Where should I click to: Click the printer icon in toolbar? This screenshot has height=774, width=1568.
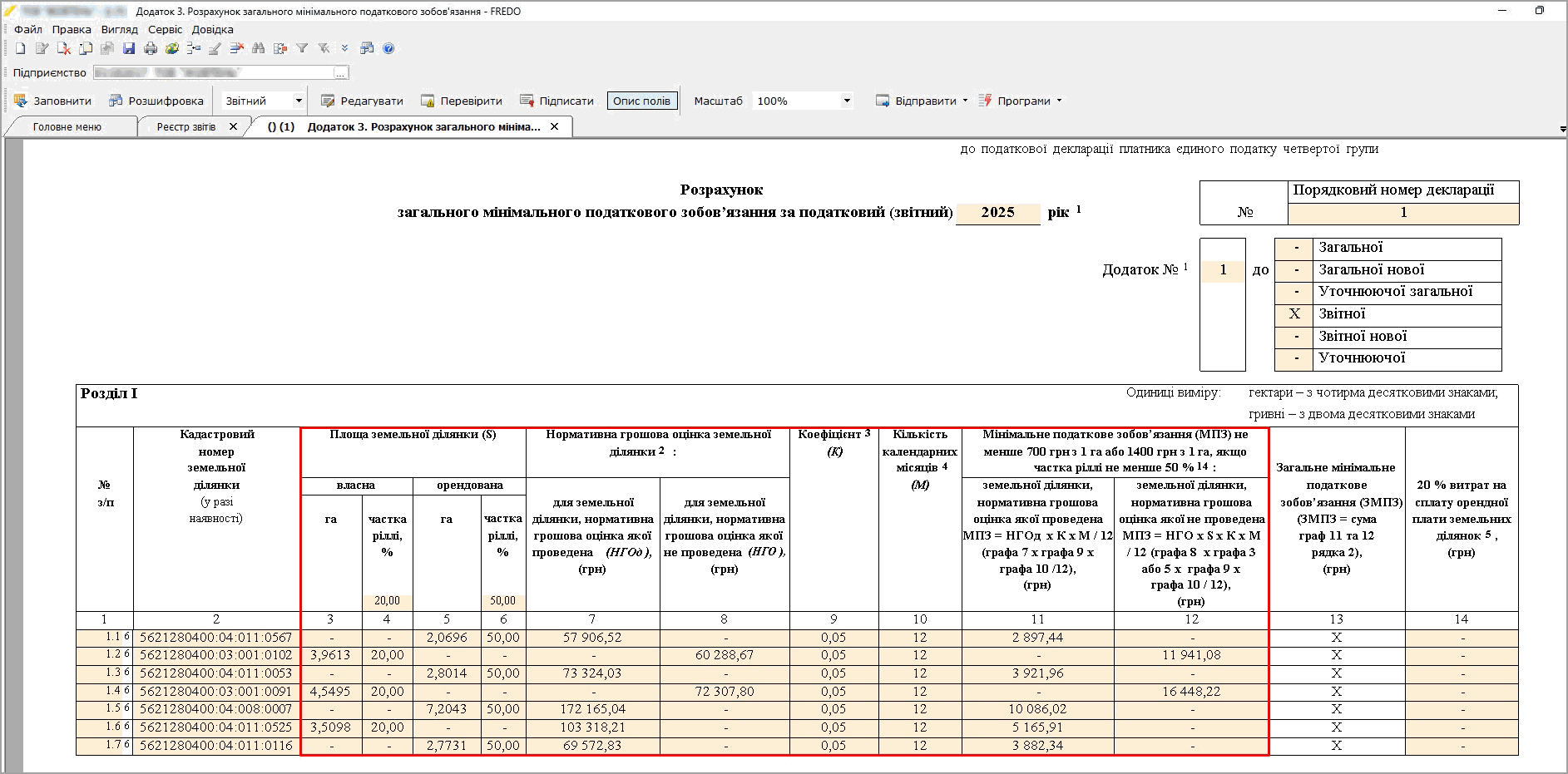(151, 49)
